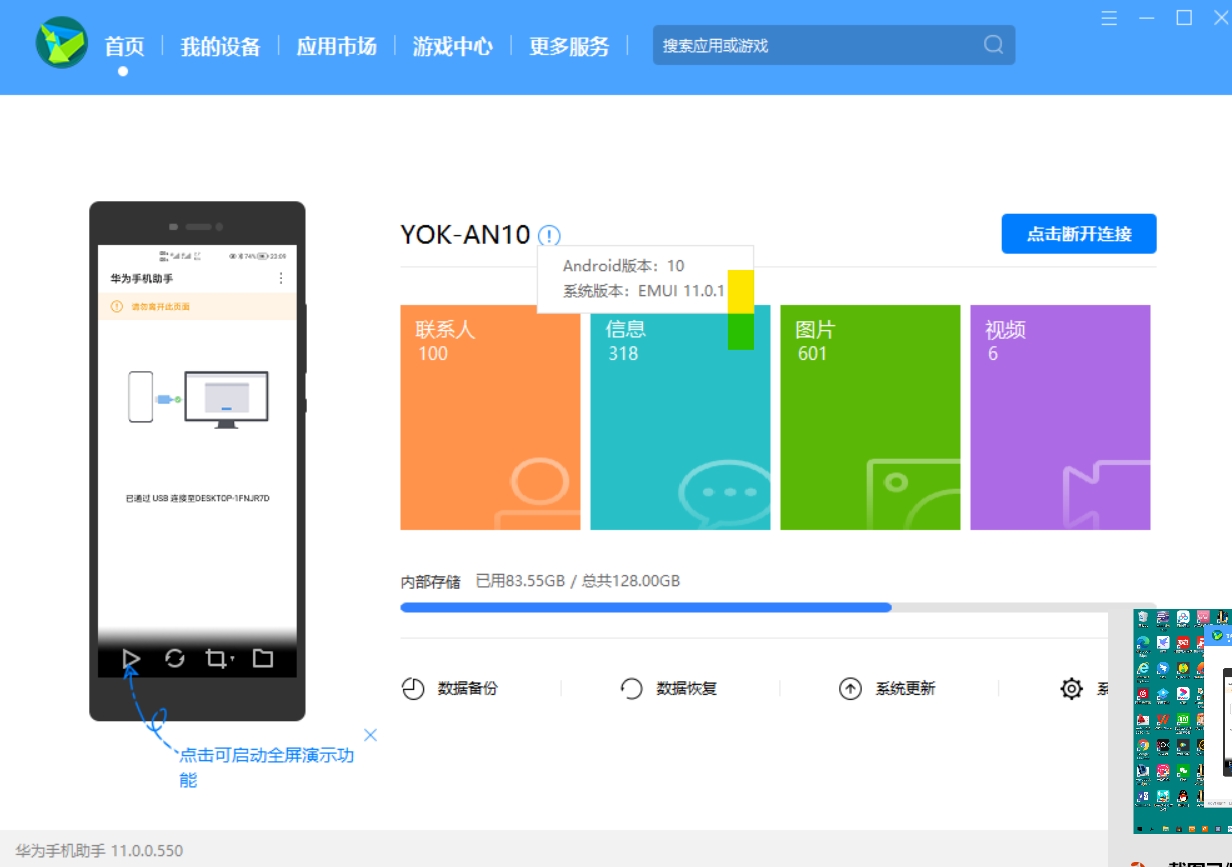Click device name YOK-AN10
1232x867 pixels.
pyautogui.click(x=465, y=235)
